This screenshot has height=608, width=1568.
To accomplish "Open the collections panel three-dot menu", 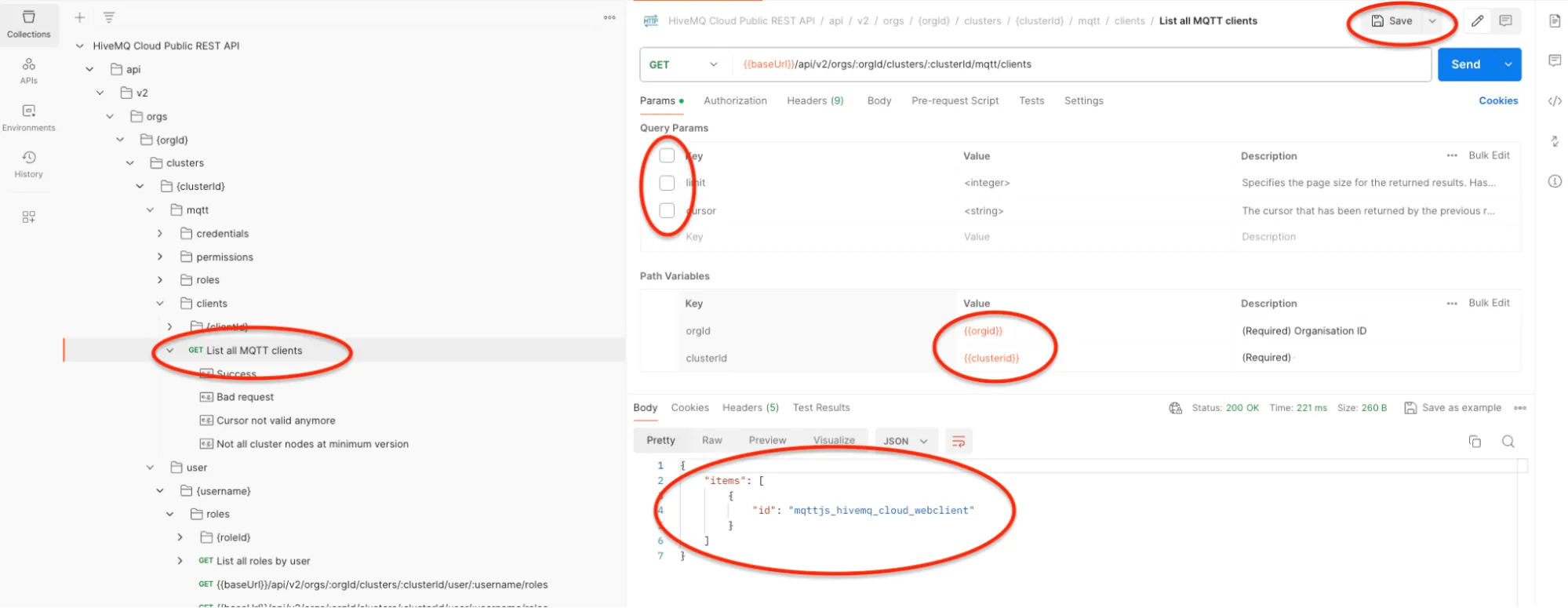I will click(609, 17).
